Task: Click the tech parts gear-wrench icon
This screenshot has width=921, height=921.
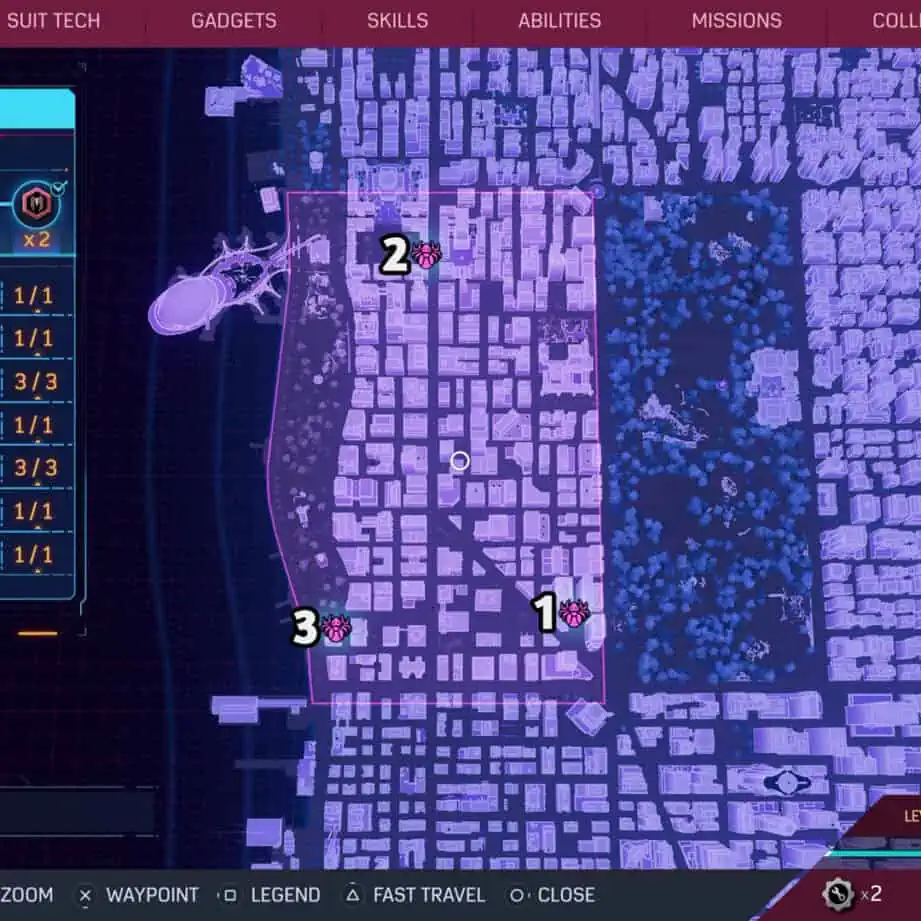Action: [838, 893]
